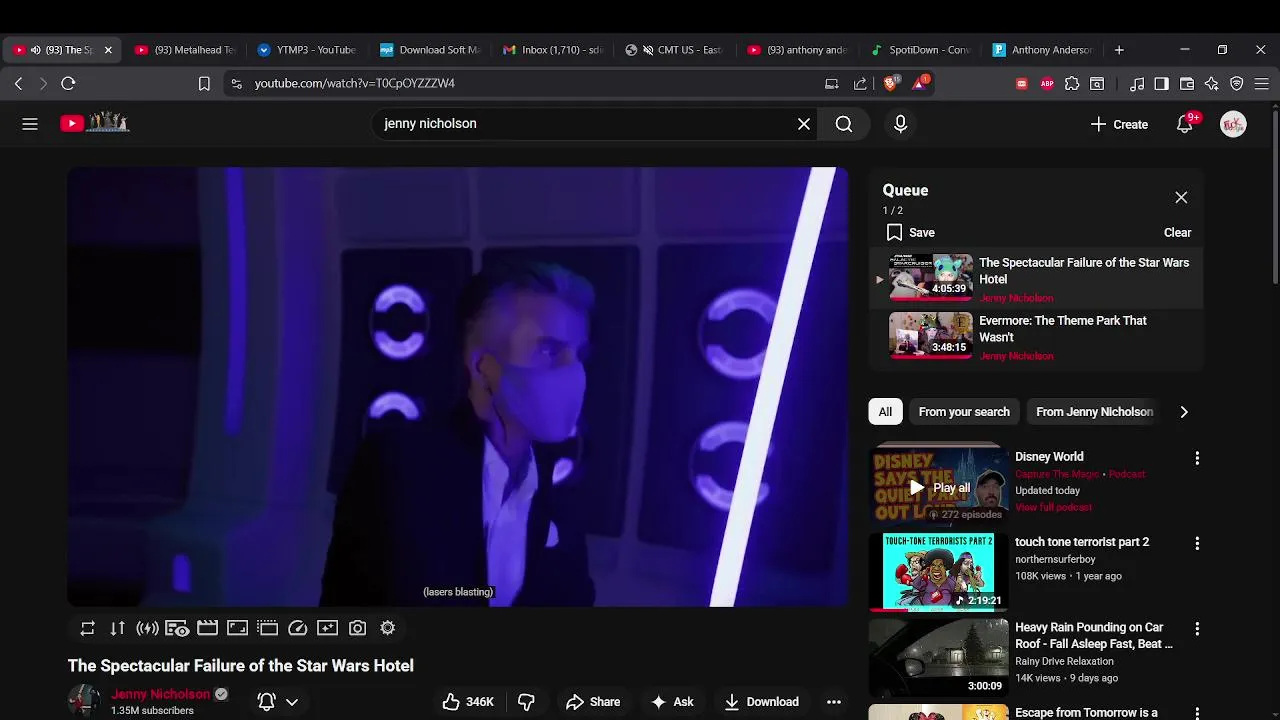Image resolution: width=1280 pixels, height=720 pixels.
Task: Click the pop-up player dotted window icon
Action: click(x=267, y=628)
